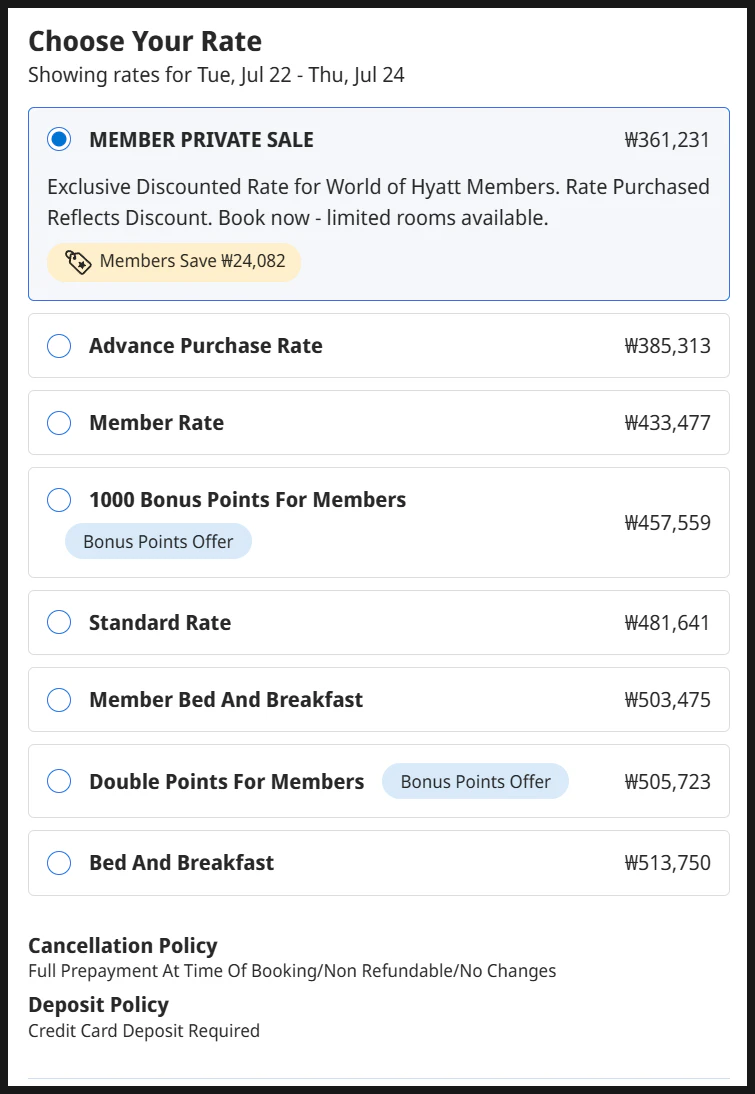The width and height of the screenshot is (755, 1094).
Task: Click the Cancellation Policy heading
Action: pos(123,945)
